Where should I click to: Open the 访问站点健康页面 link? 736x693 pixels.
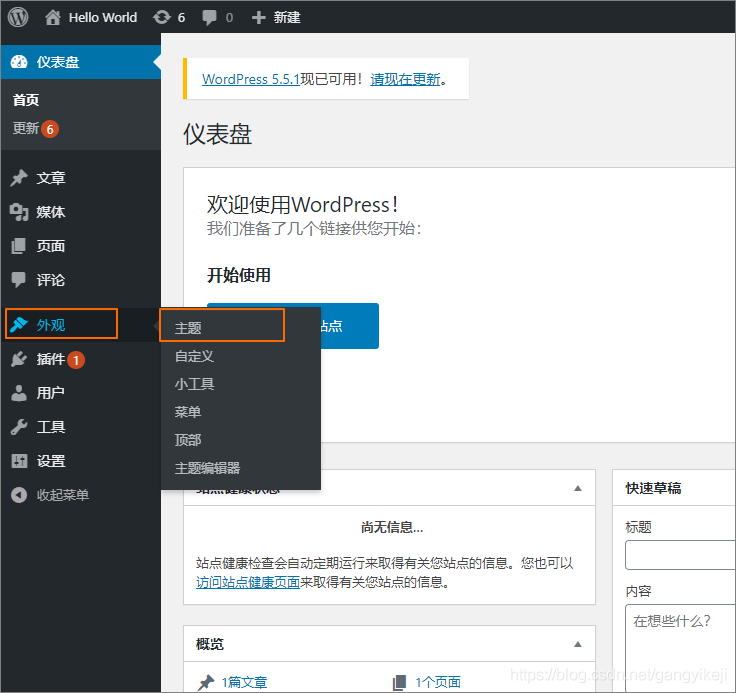coord(248,582)
